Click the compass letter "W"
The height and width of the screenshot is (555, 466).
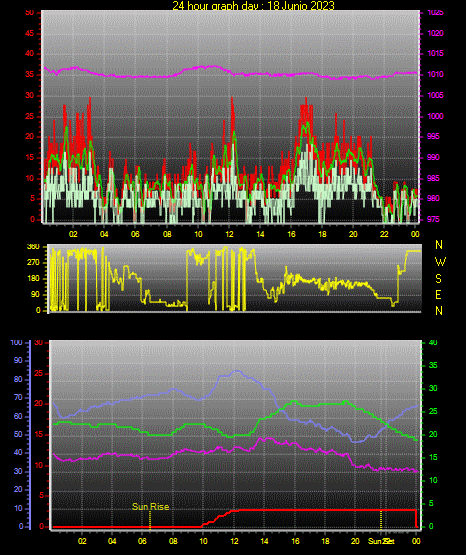point(440,262)
